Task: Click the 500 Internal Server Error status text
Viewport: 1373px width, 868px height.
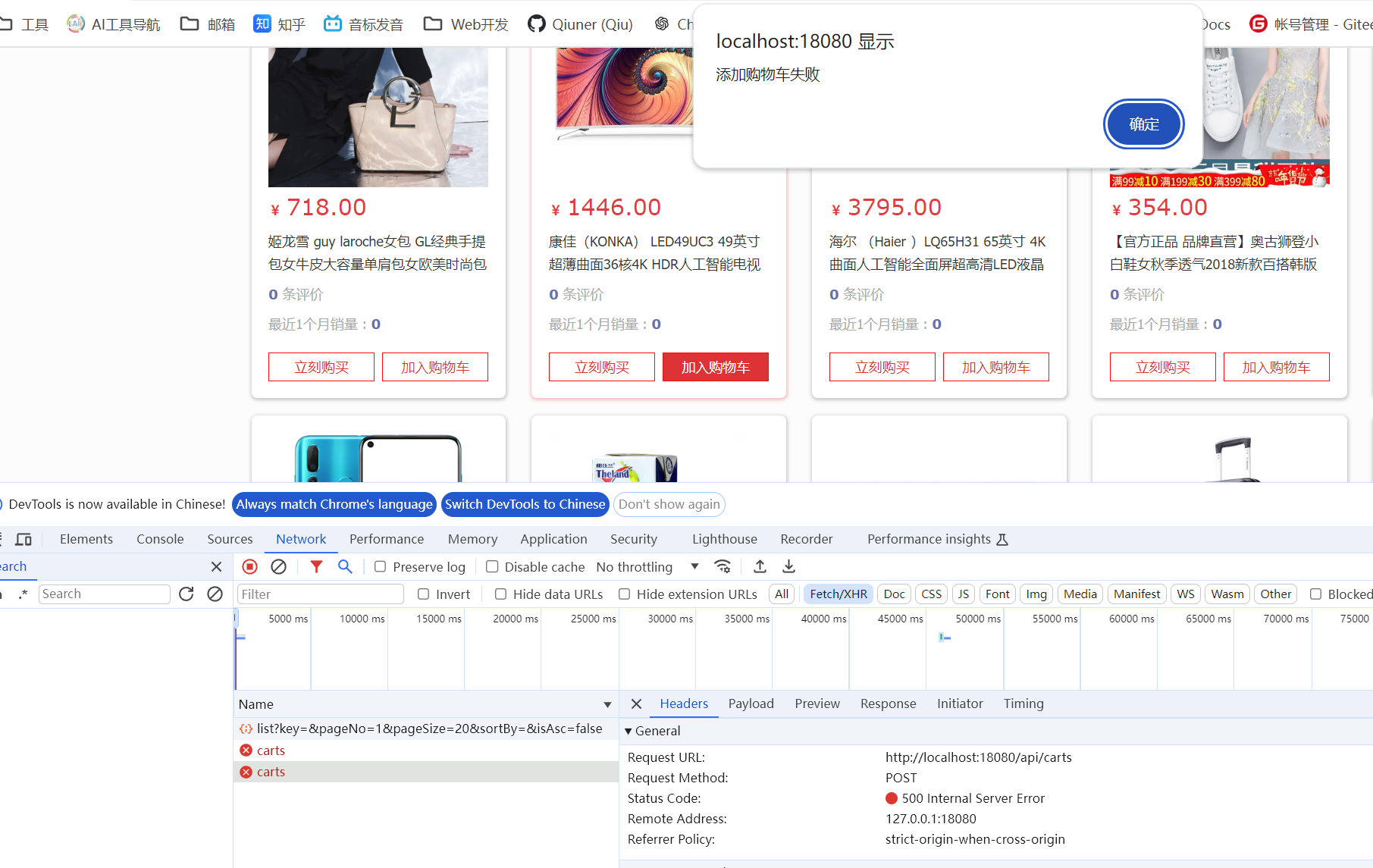Action: 973,798
